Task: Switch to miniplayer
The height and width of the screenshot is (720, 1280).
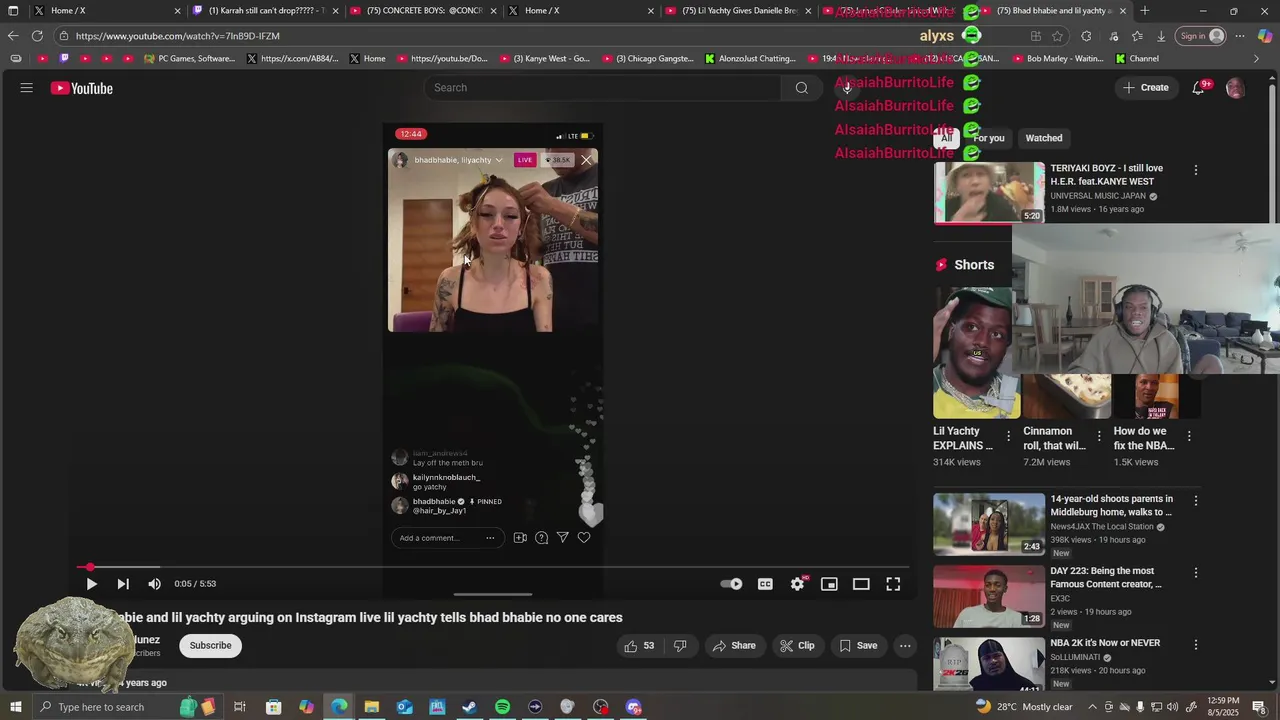Action: (x=829, y=584)
